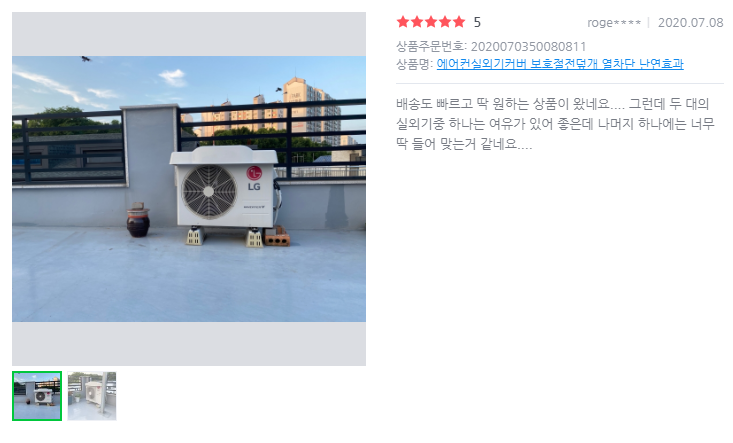Image resolution: width=733 pixels, height=443 pixels.
Task: Click reviewer name roge****
Action: (x=614, y=22)
